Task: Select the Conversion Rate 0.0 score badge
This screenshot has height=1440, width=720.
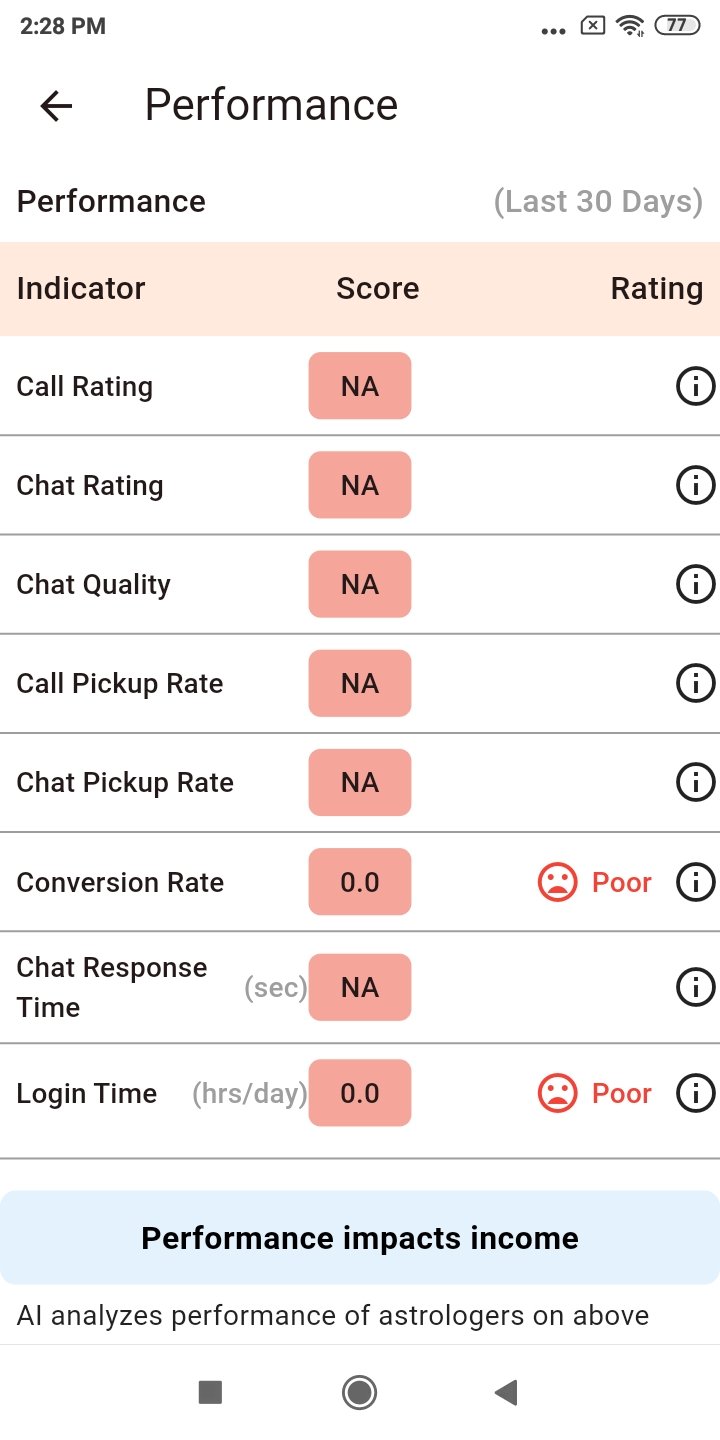Action: pos(360,882)
